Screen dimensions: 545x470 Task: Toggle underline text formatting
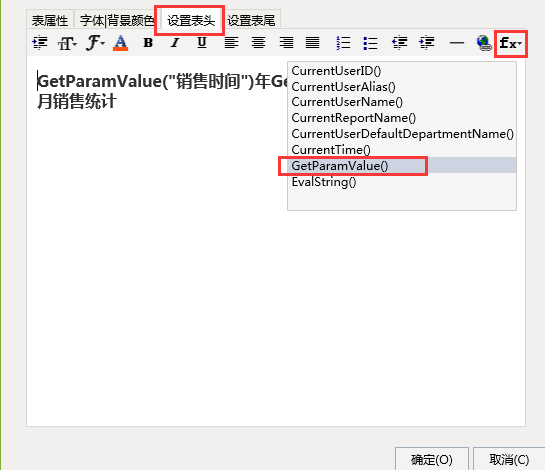(x=202, y=43)
